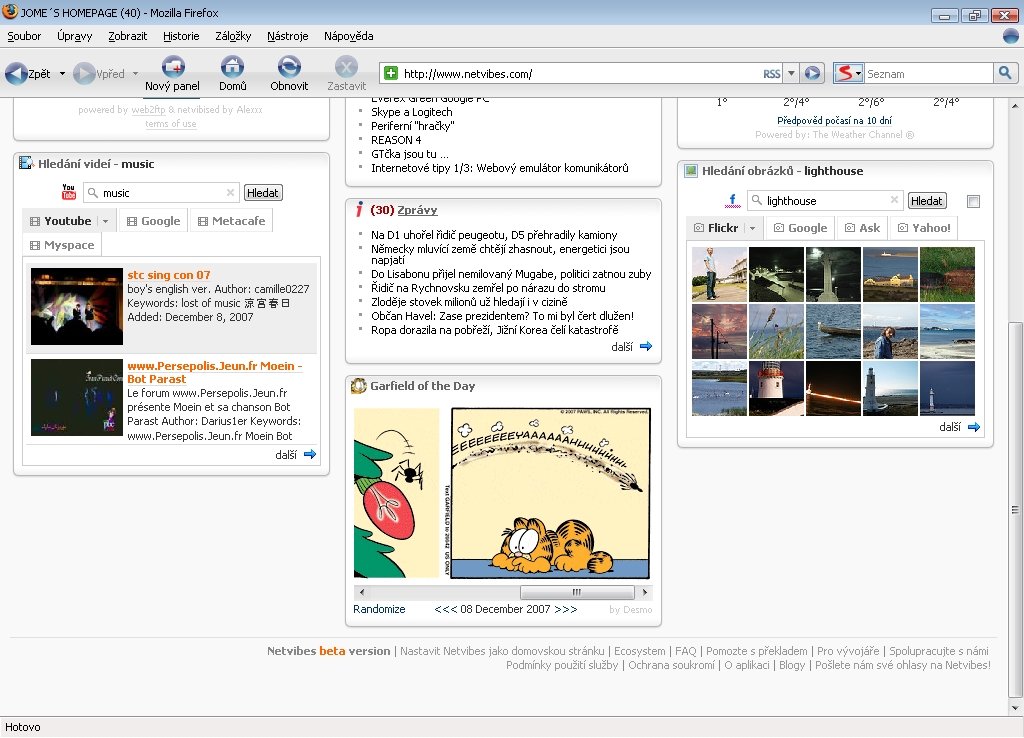Viewport: 1024px width, 738px height.
Task: Open the Historie menu
Action: coord(181,36)
